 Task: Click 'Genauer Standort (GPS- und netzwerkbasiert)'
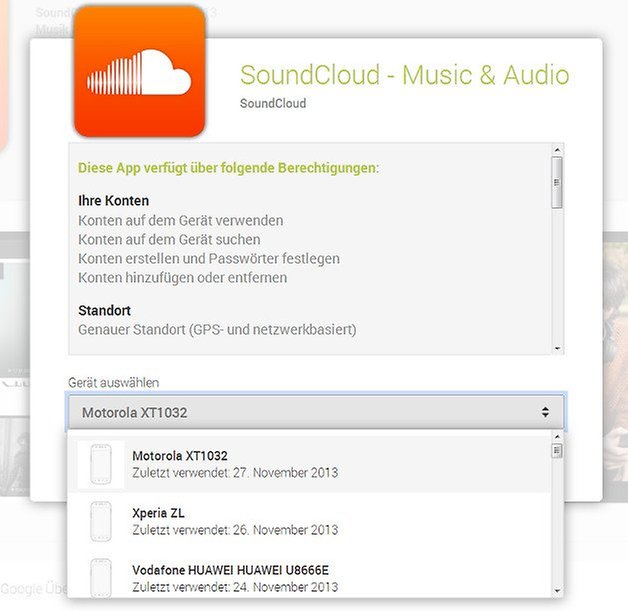tap(217, 330)
